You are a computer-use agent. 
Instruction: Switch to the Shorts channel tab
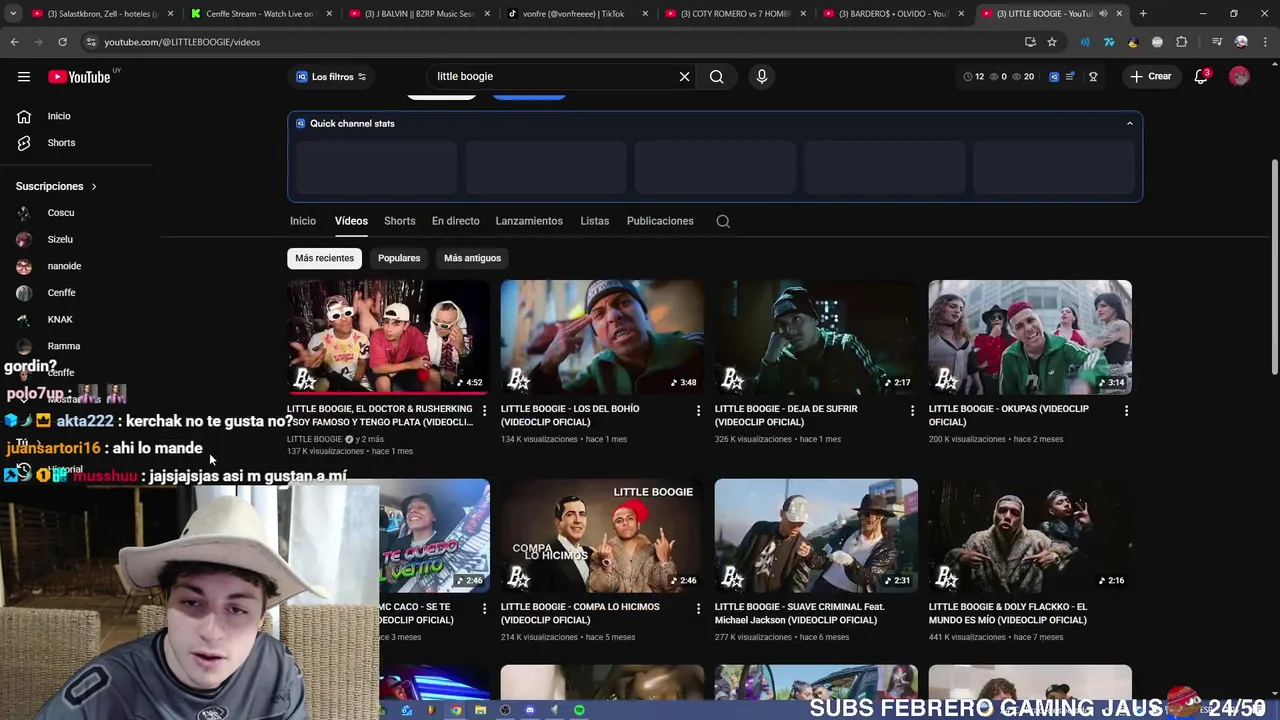coord(399,221)
